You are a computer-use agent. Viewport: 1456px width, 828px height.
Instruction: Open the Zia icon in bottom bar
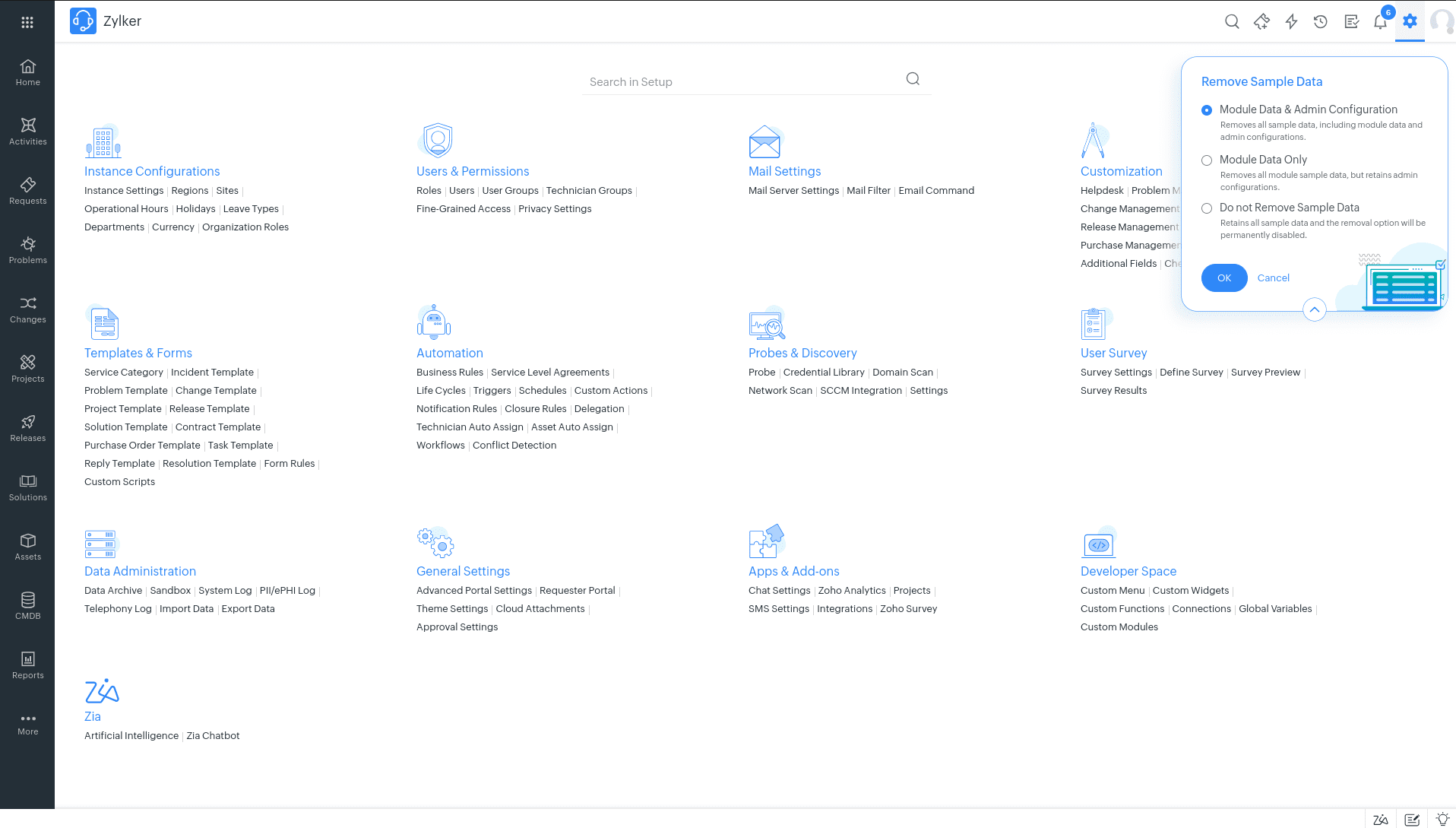click(1381, 820)
